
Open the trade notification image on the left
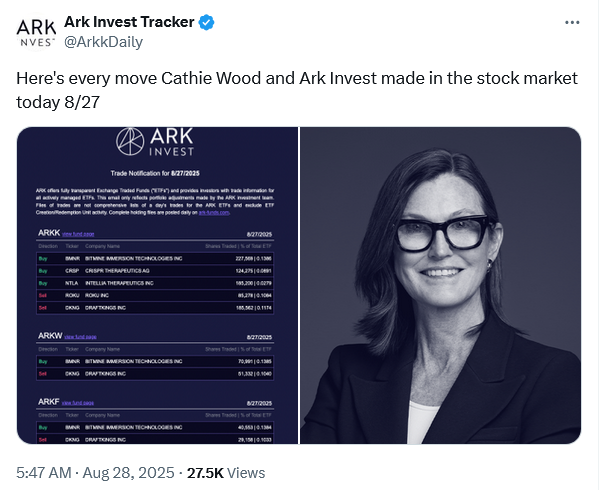click(x=157, y=285)
